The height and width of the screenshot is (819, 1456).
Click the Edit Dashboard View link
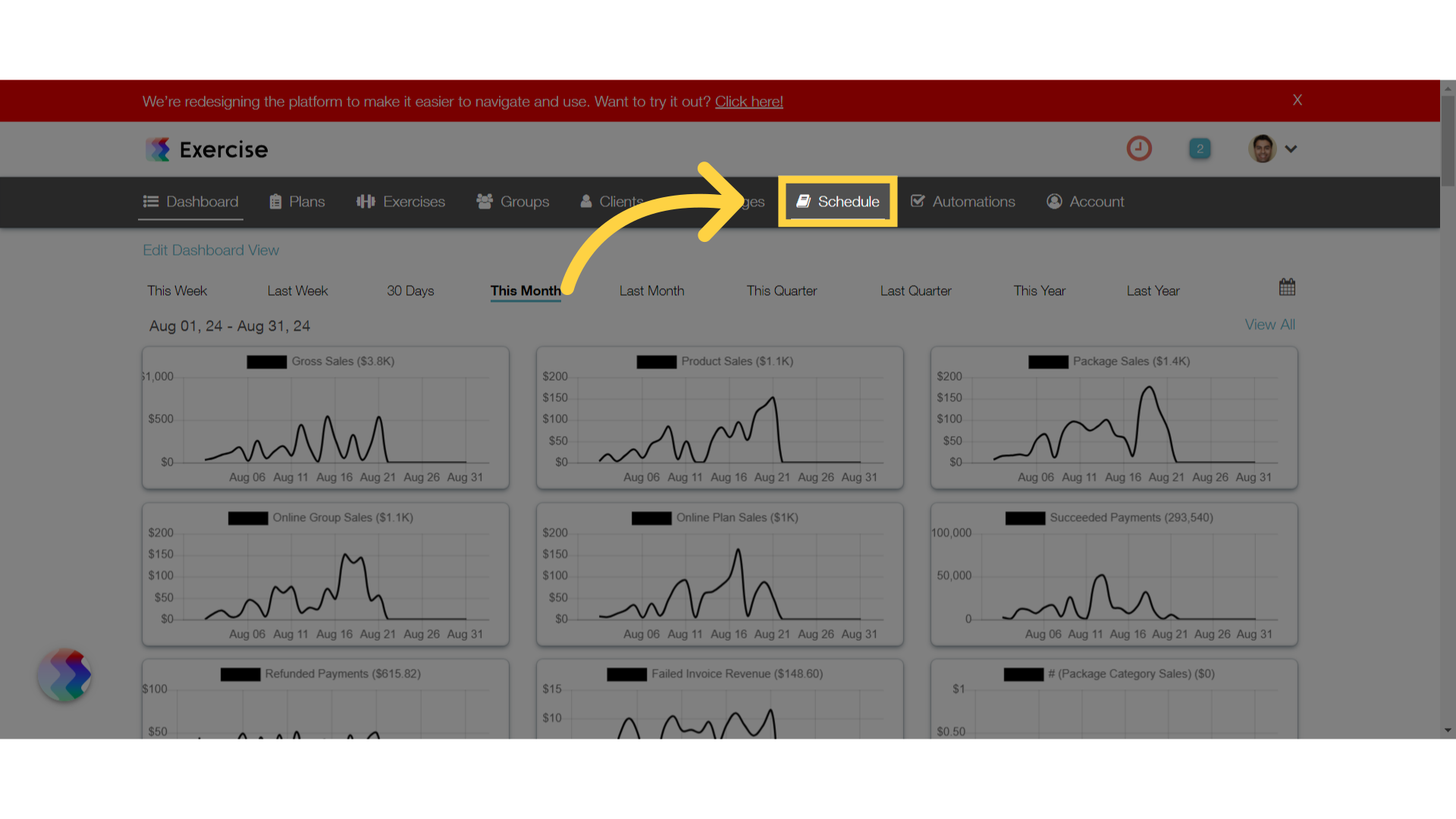(210, 250)
